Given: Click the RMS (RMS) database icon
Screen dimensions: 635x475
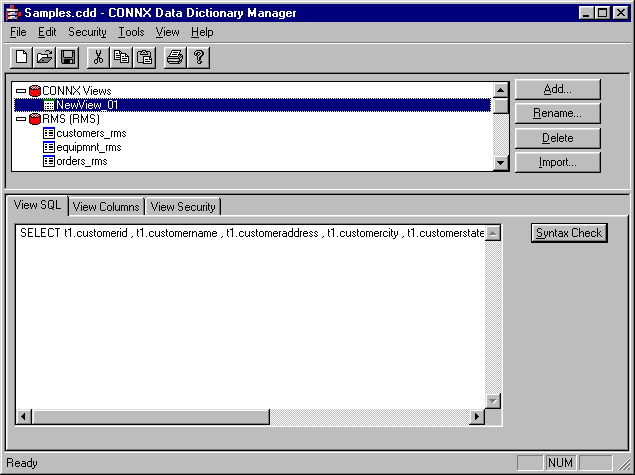Looking at the screenshot, I should coord(35,119).
